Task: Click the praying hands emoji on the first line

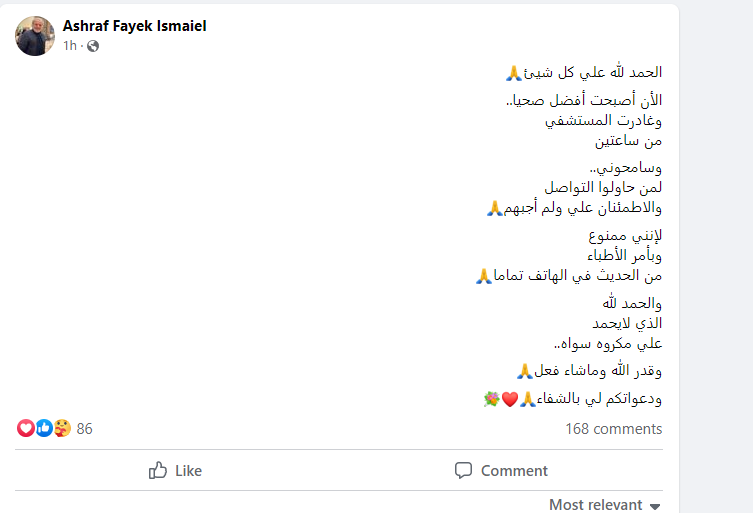Action: [x=514, y=72]
